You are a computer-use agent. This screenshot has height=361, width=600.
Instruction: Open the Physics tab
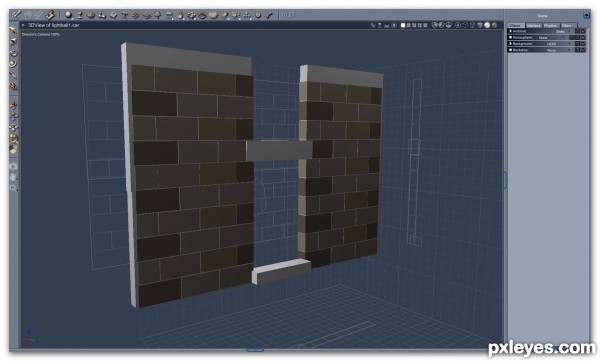(x=550, y=25)
